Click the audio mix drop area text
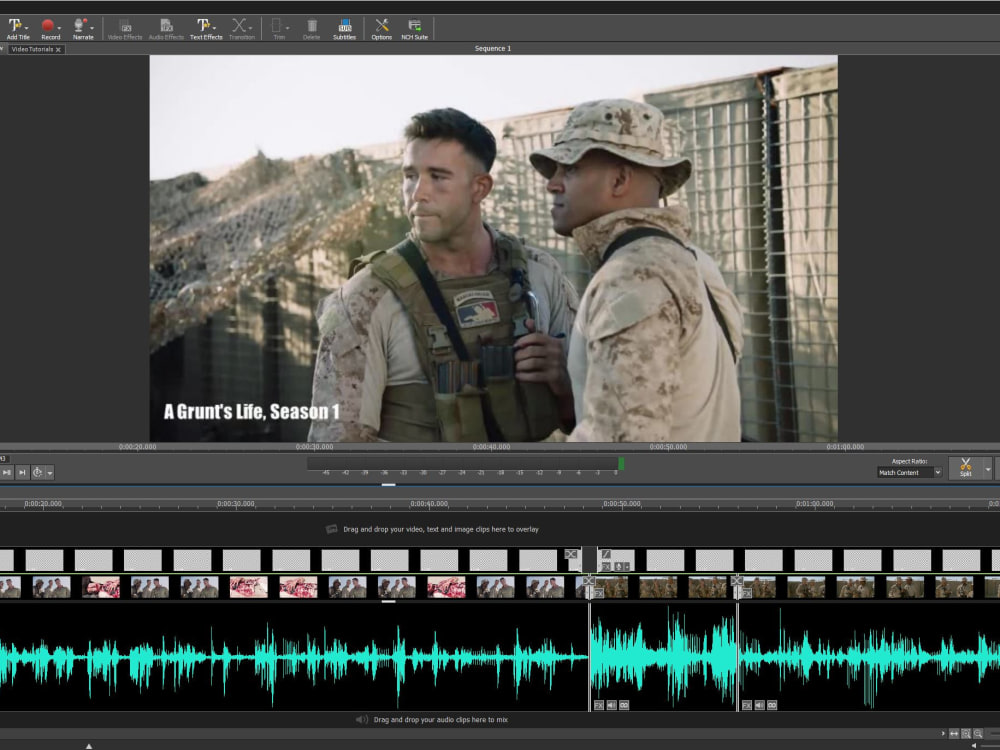The height and width of the screenshot is (750, 1000). 441,719
